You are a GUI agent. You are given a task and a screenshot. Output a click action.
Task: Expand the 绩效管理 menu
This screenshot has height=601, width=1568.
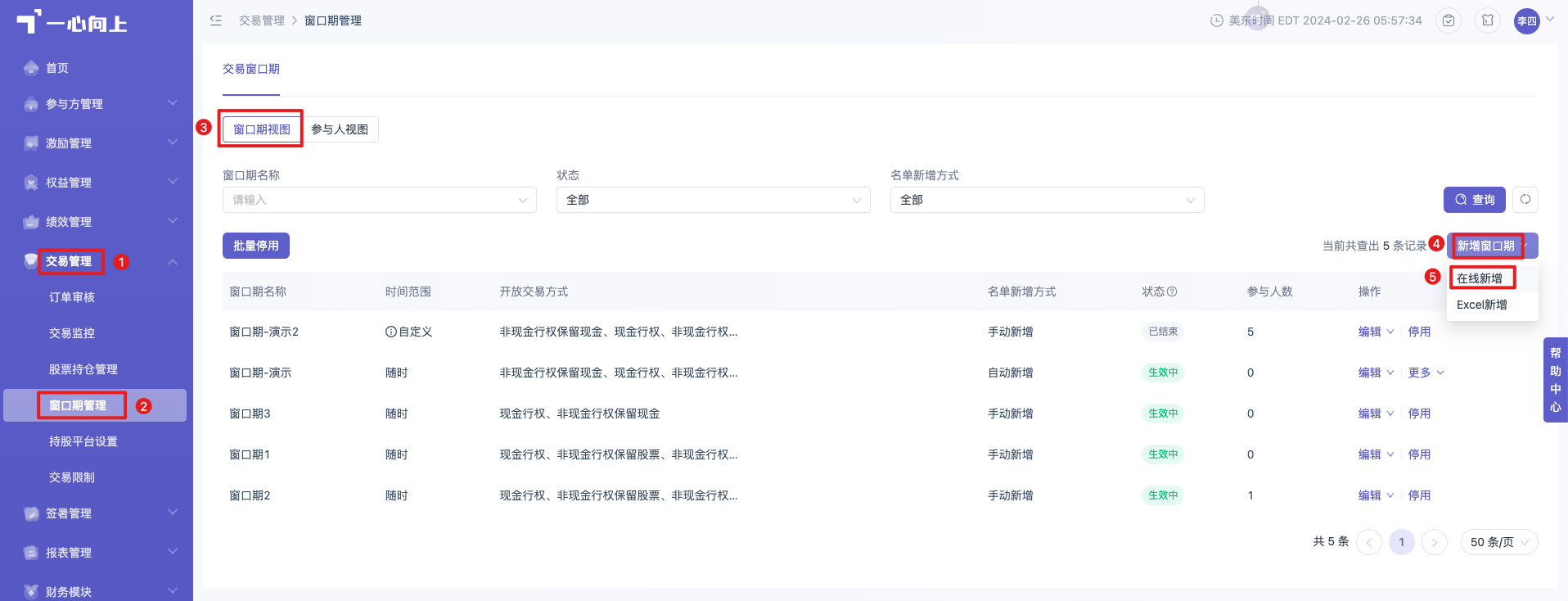(173, 221)
